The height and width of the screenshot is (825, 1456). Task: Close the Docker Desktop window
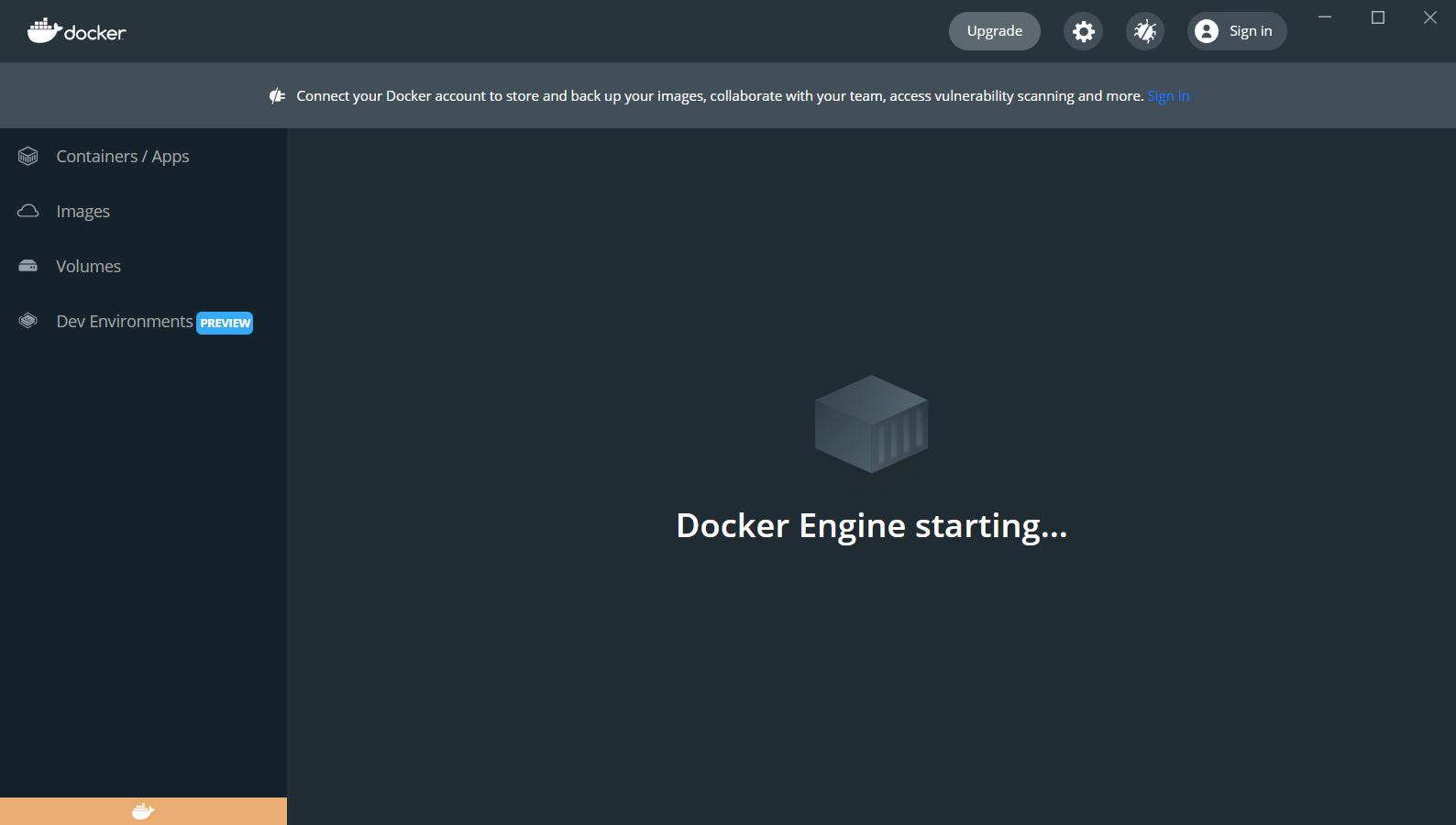(1429, 17)
